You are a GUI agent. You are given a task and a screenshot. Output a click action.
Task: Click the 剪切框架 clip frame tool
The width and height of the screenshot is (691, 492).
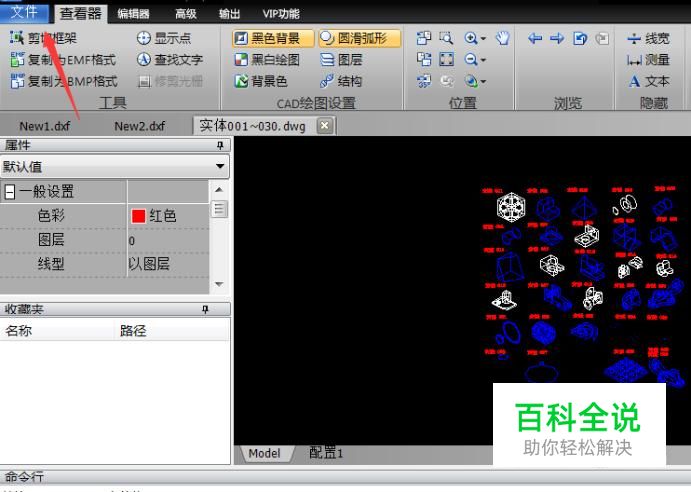tap(43, 38)
